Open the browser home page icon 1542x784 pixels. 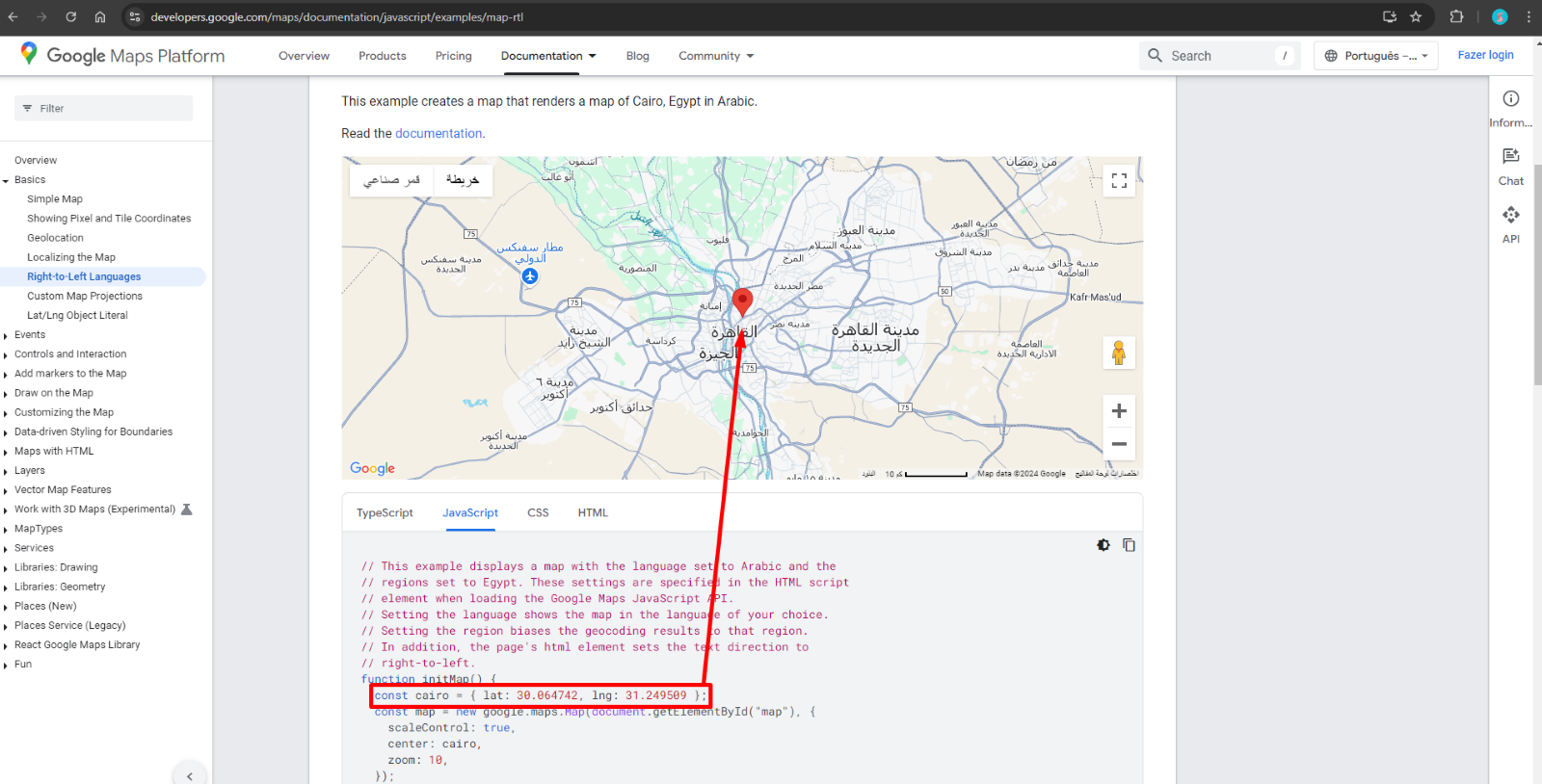pyautogui.click(x=99, y=16)
